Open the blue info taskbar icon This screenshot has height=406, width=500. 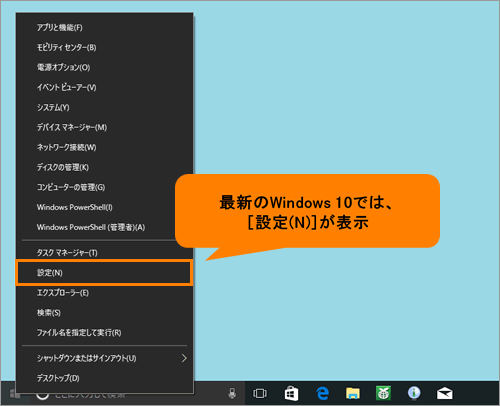414,393
